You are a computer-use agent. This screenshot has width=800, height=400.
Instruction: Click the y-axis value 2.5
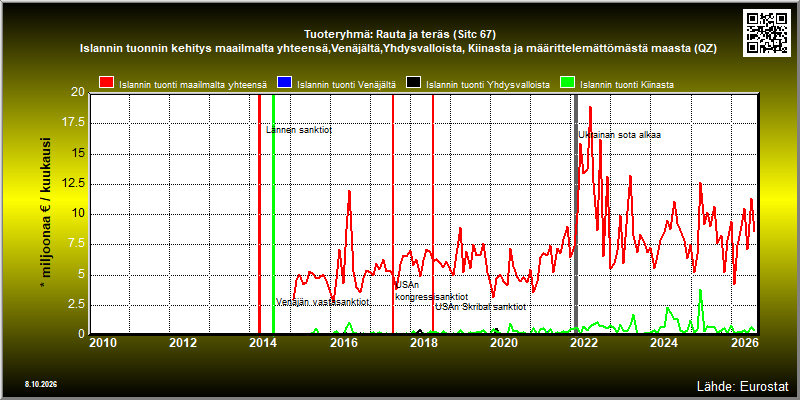[x=76, y=304]
